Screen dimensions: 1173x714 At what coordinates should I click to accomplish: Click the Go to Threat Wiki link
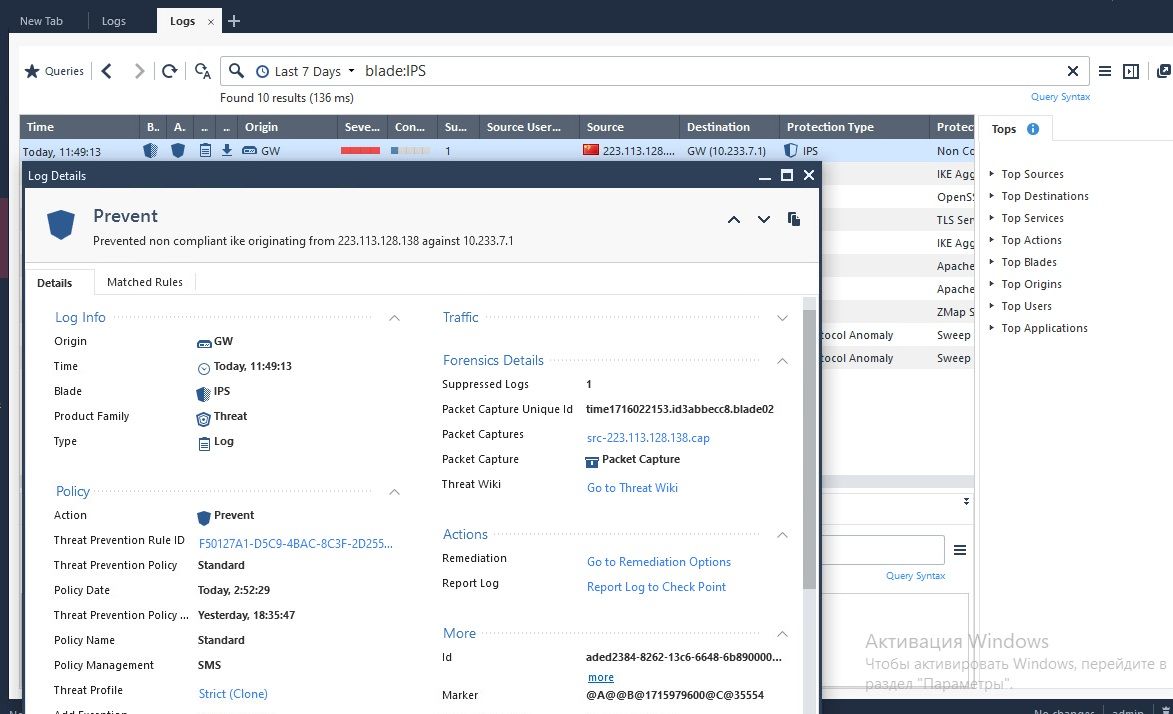coord(632,488)
